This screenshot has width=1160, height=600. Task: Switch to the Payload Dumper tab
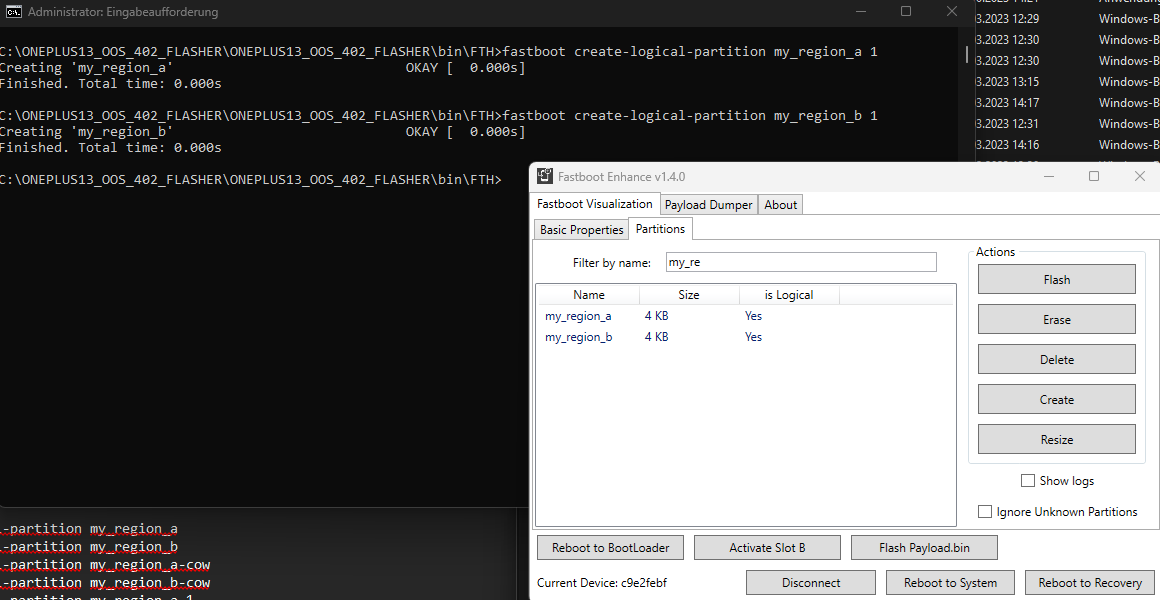pyautogui.click(x=708, y=205)
